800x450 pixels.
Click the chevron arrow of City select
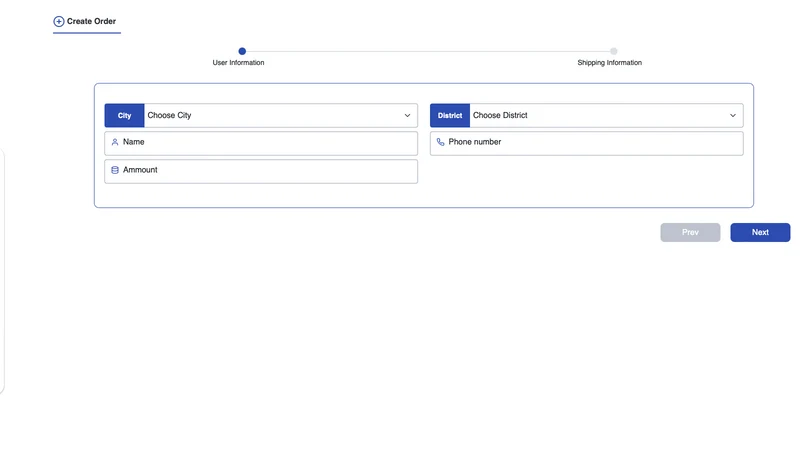click(x=407, y=115)
